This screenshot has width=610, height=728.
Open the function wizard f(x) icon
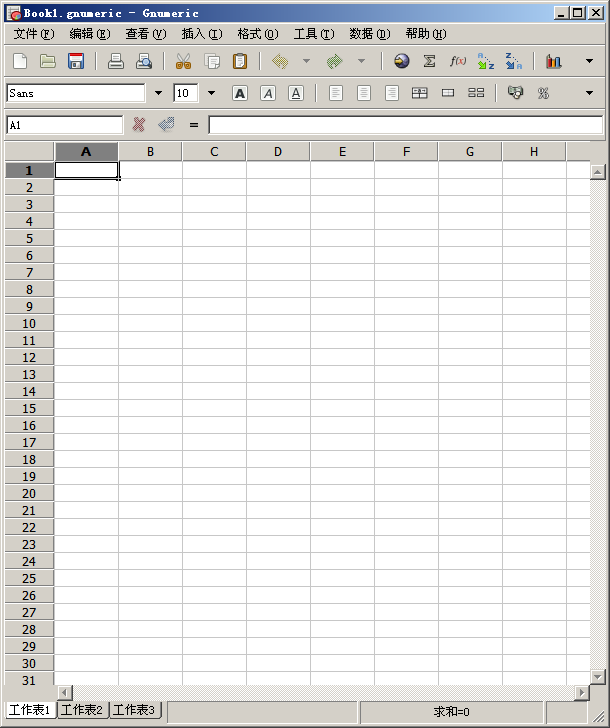(458, 61)
